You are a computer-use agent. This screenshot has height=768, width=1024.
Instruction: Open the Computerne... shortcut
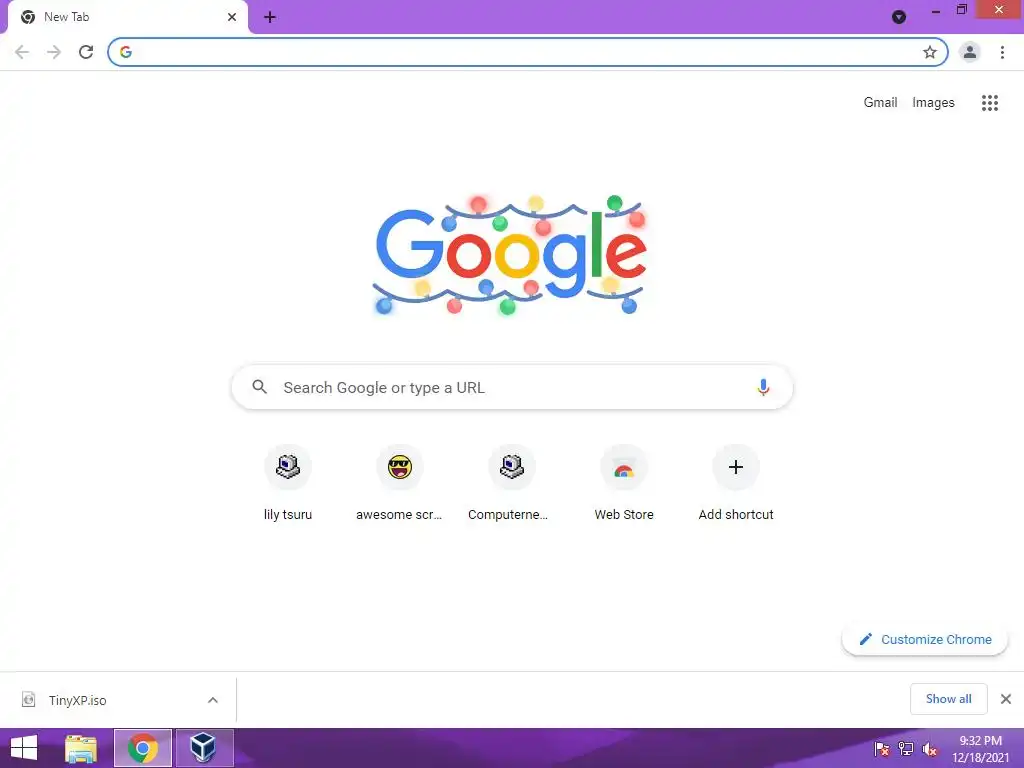pyautogui.click(x=511, y=484)
